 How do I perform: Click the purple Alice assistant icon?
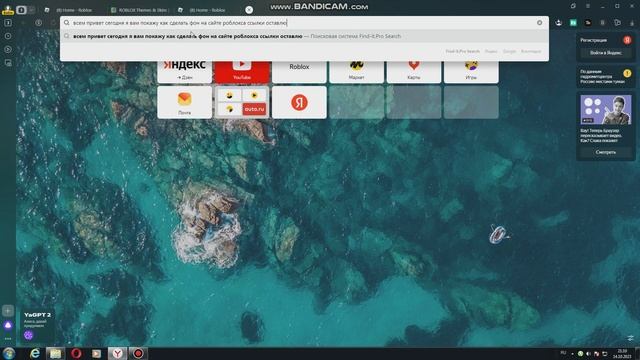8,325
